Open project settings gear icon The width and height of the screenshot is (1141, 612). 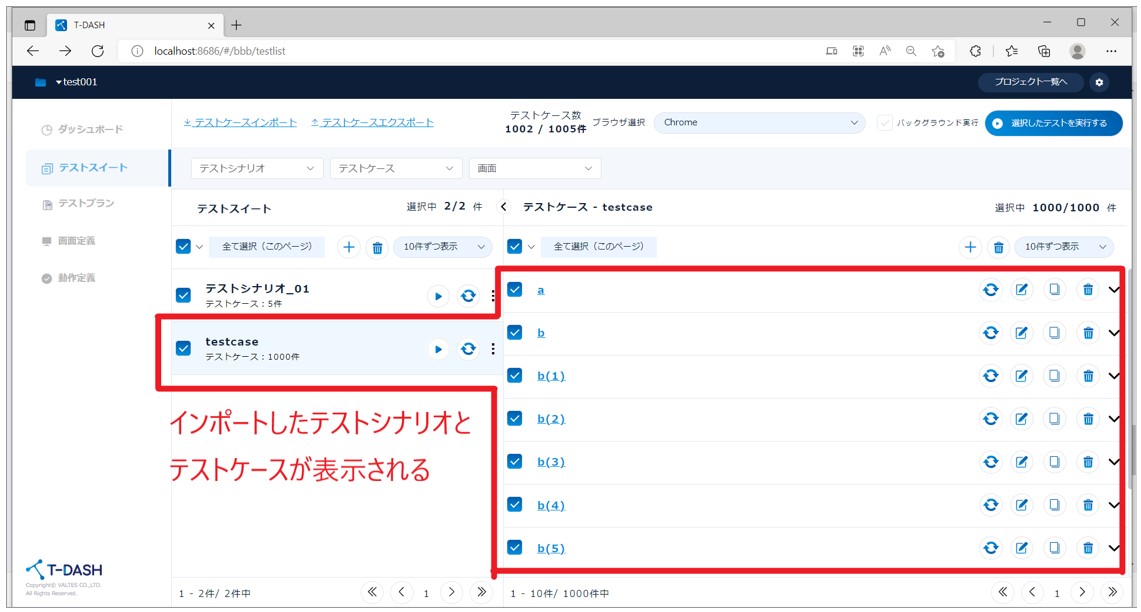1099,82
